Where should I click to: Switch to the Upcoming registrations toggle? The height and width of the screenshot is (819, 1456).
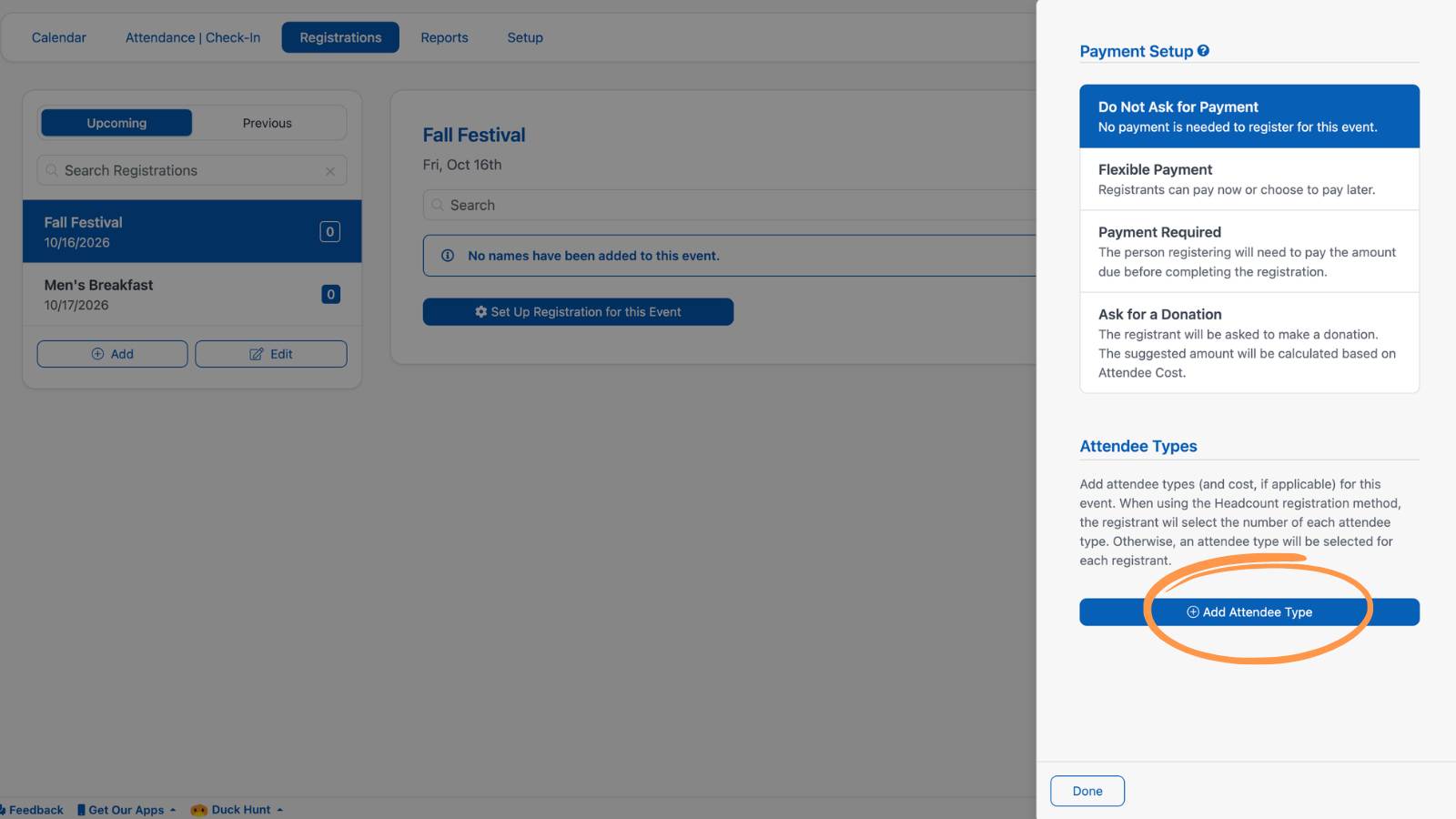click(x=116, y=123)
